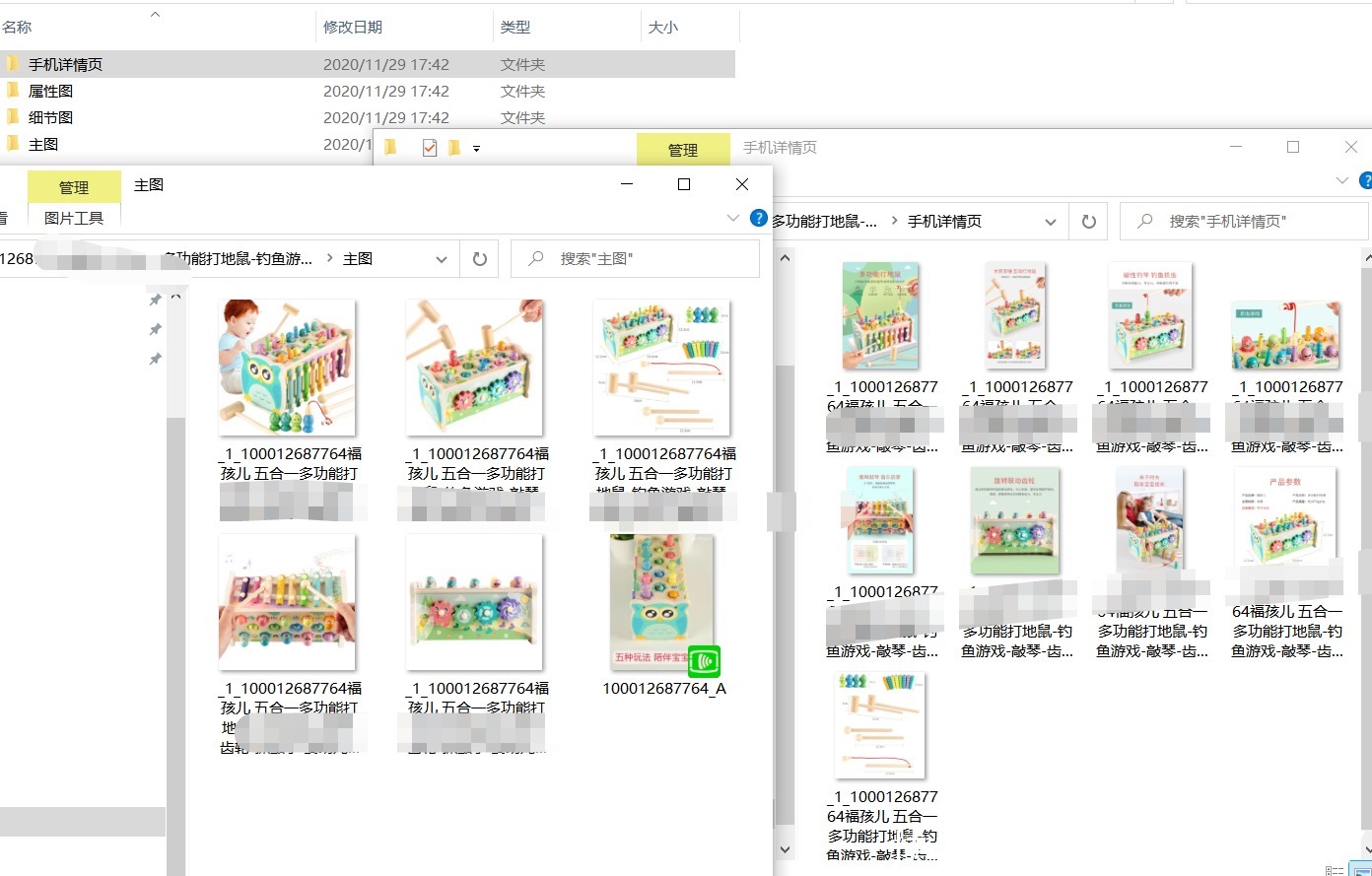Click the magnifier icon in 搜索"主图" box
This screenshot has width=1372, height=876.
coord(536,259)
